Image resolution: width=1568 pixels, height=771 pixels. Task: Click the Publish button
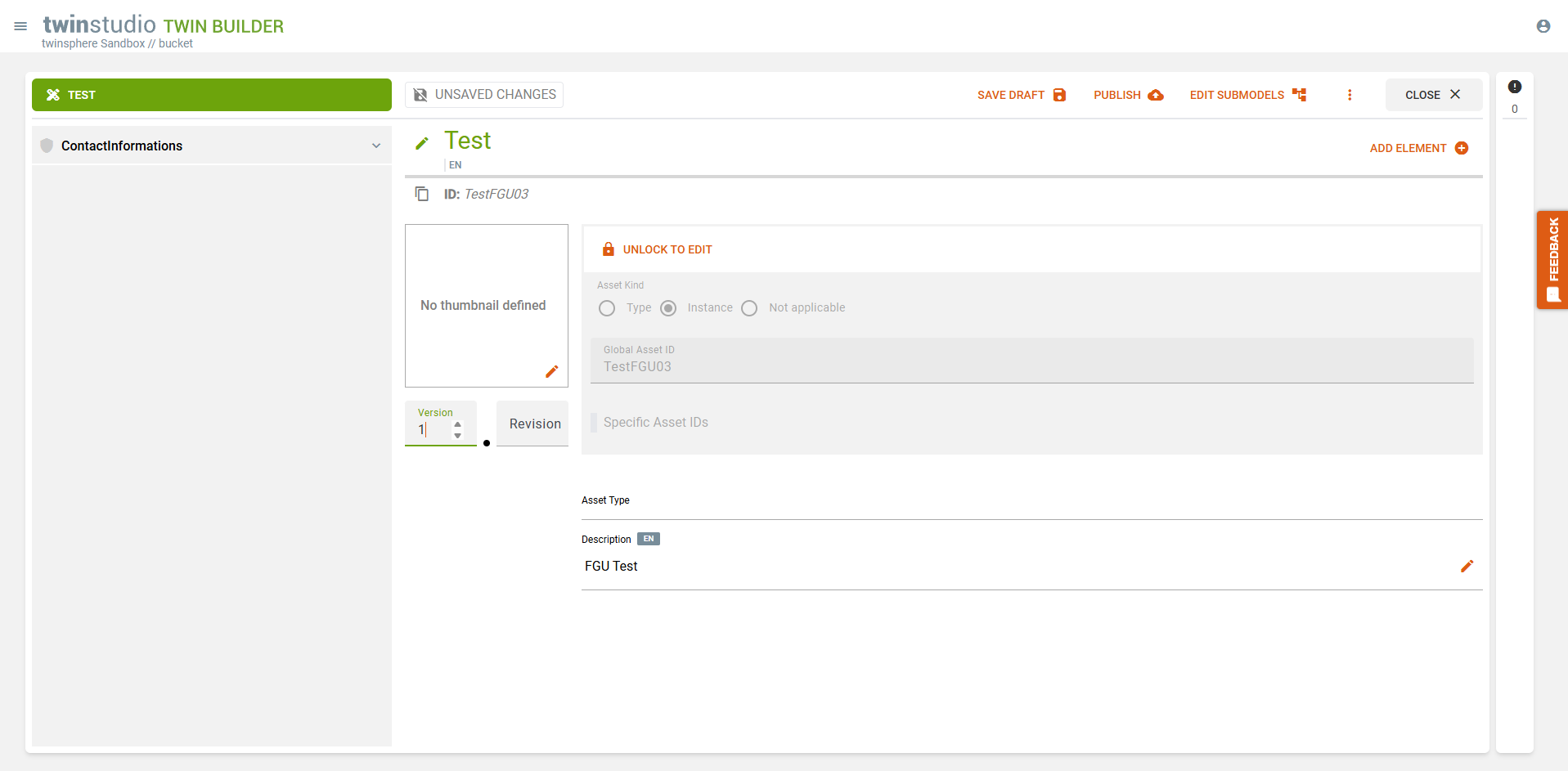click(x=1128, y=95)
